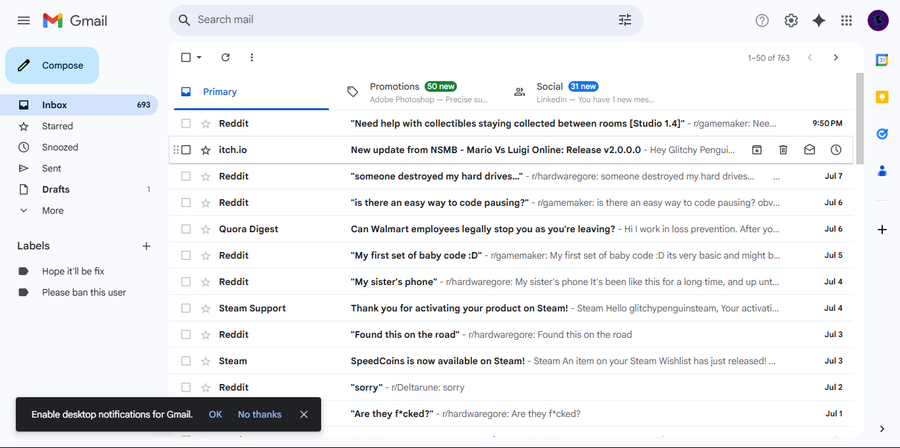
Task: Open Google Contacts side panel icon
Action: tap(882, 170)
